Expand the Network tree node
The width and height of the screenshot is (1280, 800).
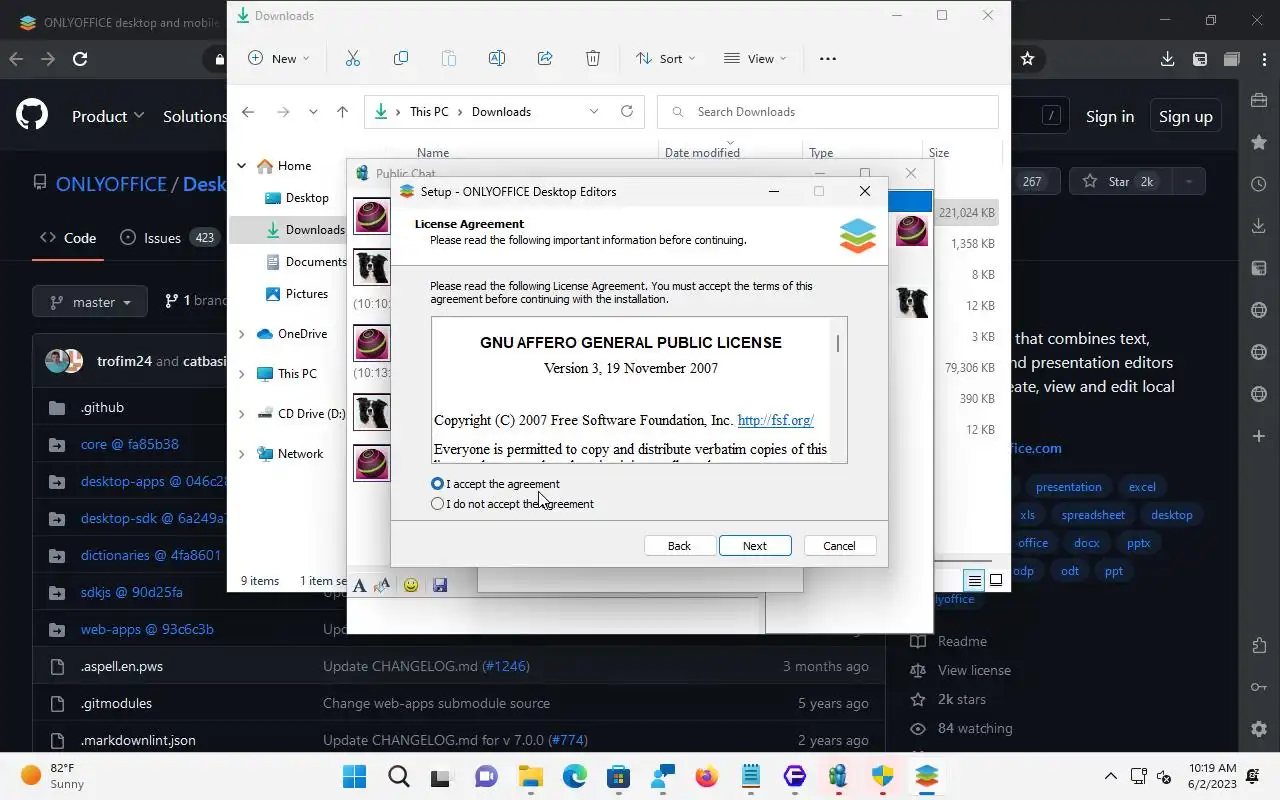(241, 454)
